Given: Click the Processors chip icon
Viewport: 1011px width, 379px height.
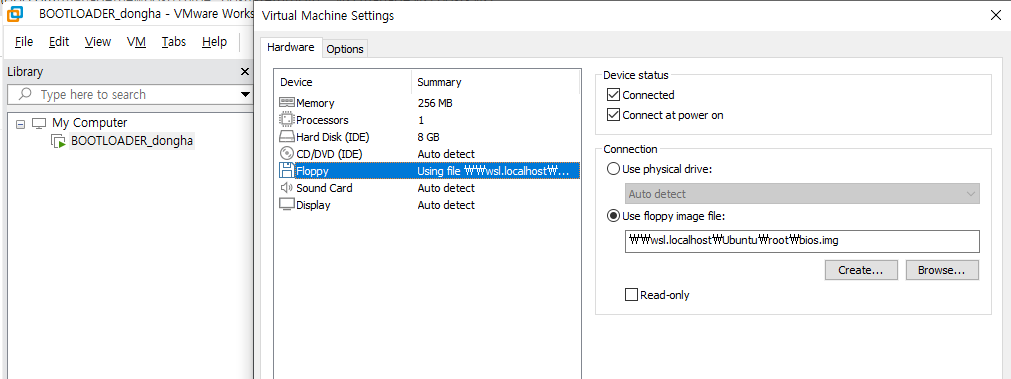Looking at the screenshot, I should pyautogui.click(x=287, y=120).
